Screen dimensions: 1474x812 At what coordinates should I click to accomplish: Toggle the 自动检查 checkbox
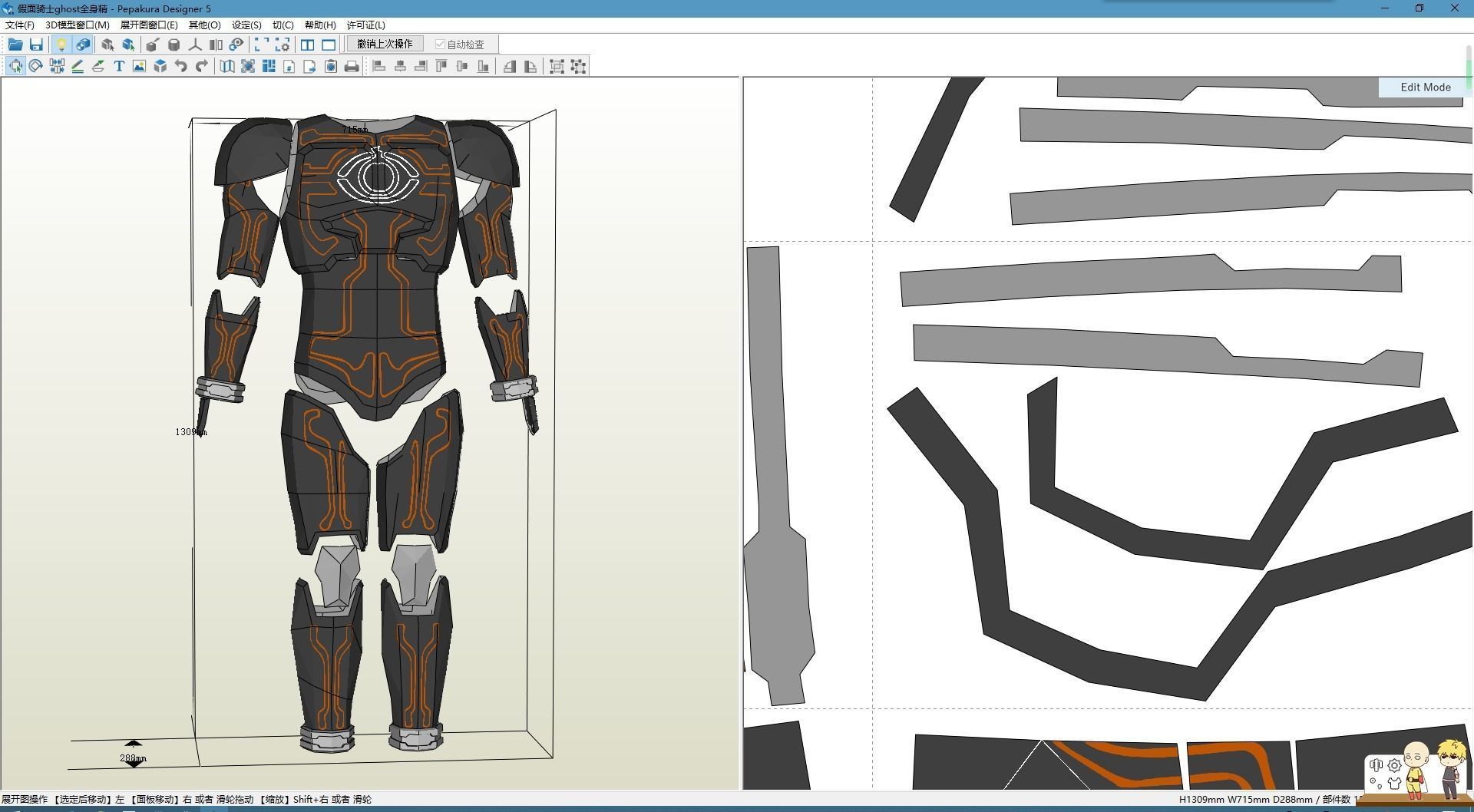pyautogui.click(x=459, y=45)
